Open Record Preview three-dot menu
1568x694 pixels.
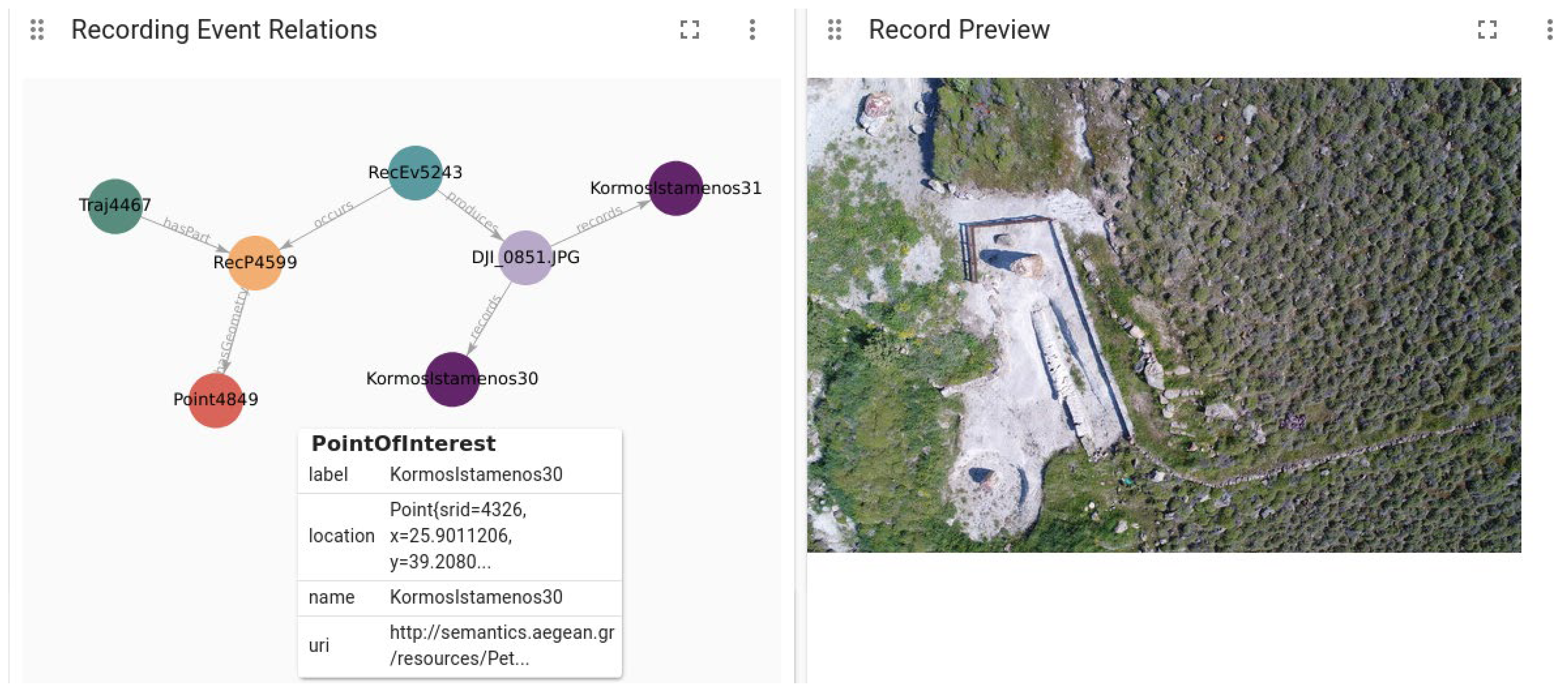tap(1550, 29)
